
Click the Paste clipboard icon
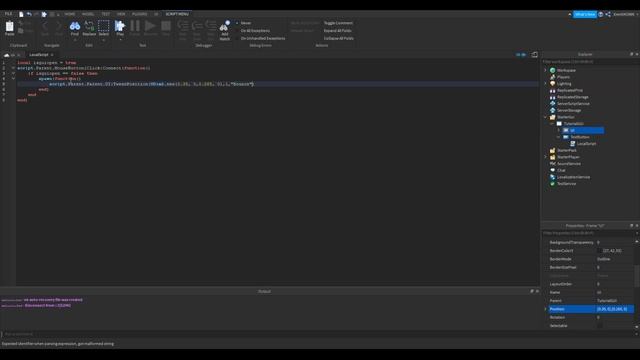pos(9,27)
